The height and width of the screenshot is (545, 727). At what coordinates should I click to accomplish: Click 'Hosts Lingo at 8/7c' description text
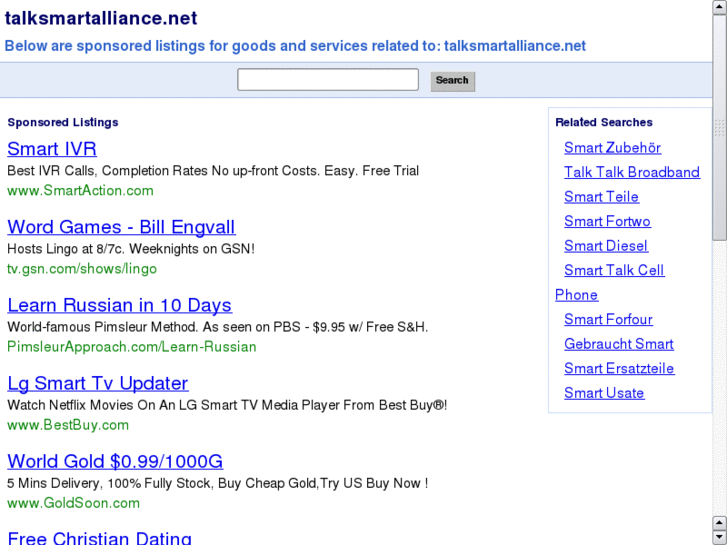coord(131,249)
